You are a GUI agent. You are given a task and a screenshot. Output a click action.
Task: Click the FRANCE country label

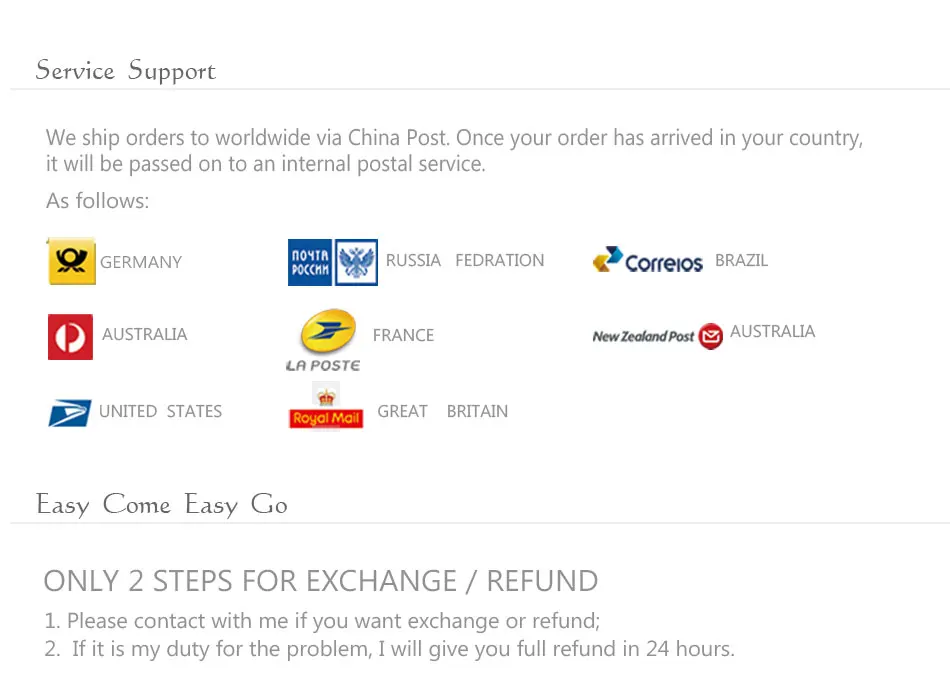pyautogui.click(x=404, y=335)
